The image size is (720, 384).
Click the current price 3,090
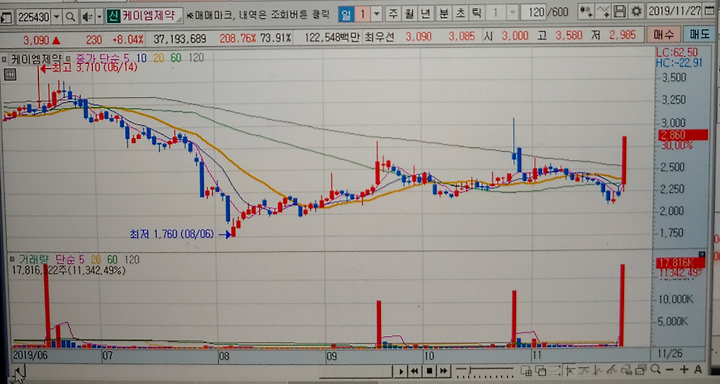35,40
